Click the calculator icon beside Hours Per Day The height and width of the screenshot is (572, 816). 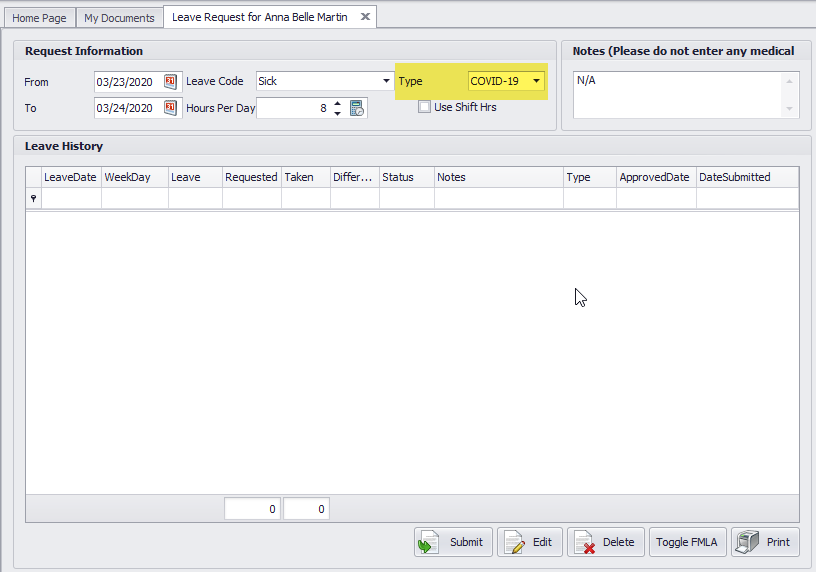[x=357, y=108]
